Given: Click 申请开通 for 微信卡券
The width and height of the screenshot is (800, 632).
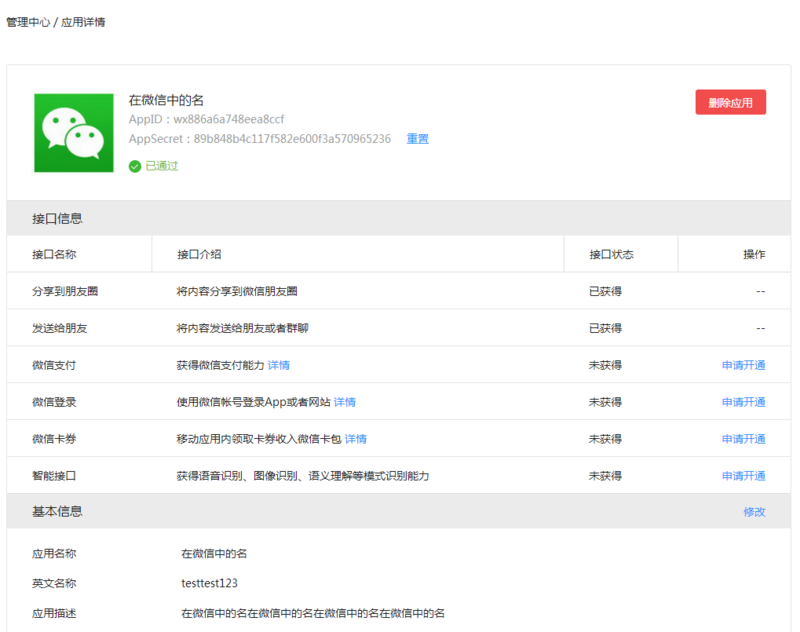Looking at the screenshot, I should coord(743,439).
